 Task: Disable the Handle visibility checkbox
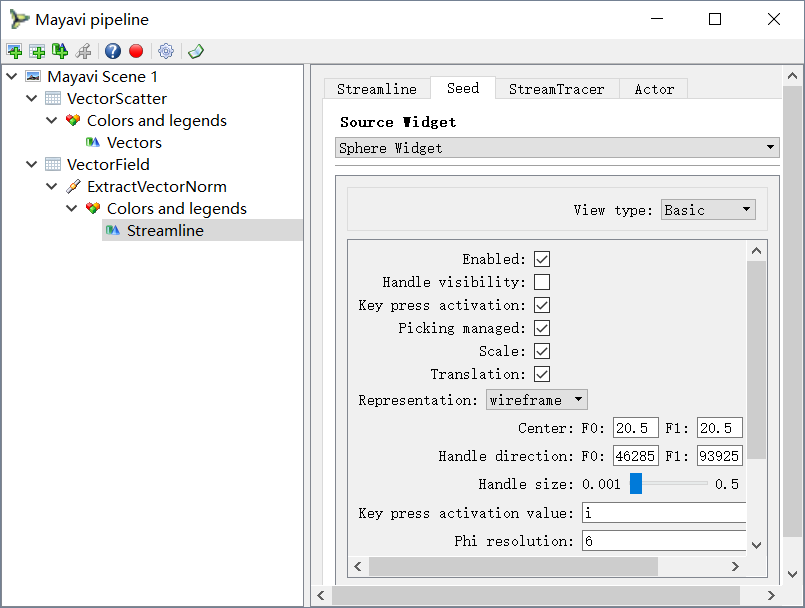coord(541,281)
